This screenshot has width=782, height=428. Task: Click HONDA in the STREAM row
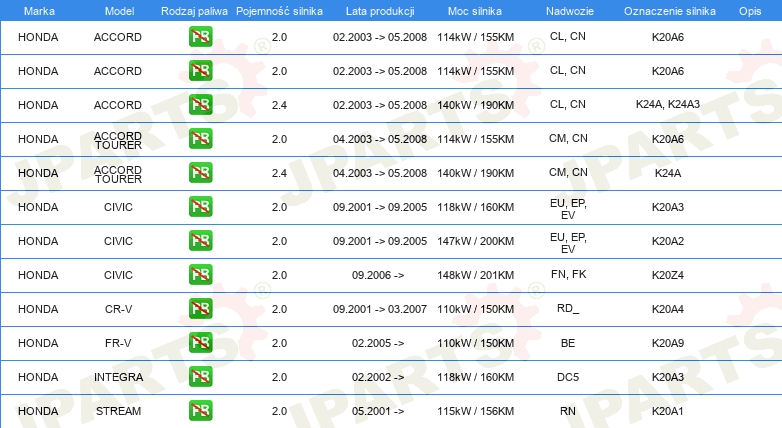point(38,411)
